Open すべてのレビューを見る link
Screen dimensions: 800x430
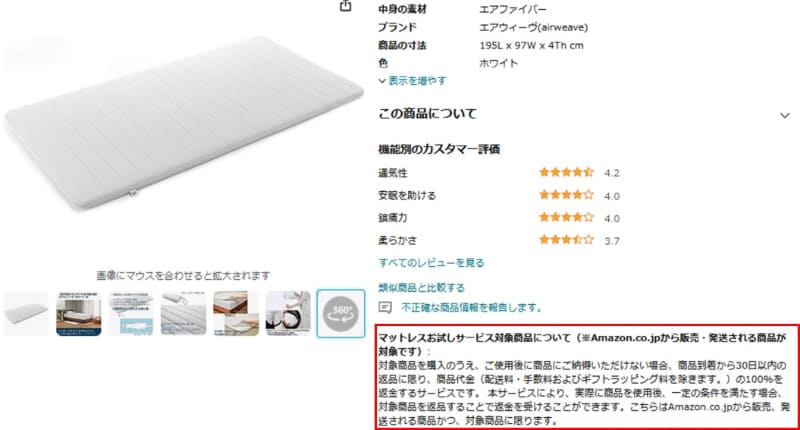[x=431, y=263]
